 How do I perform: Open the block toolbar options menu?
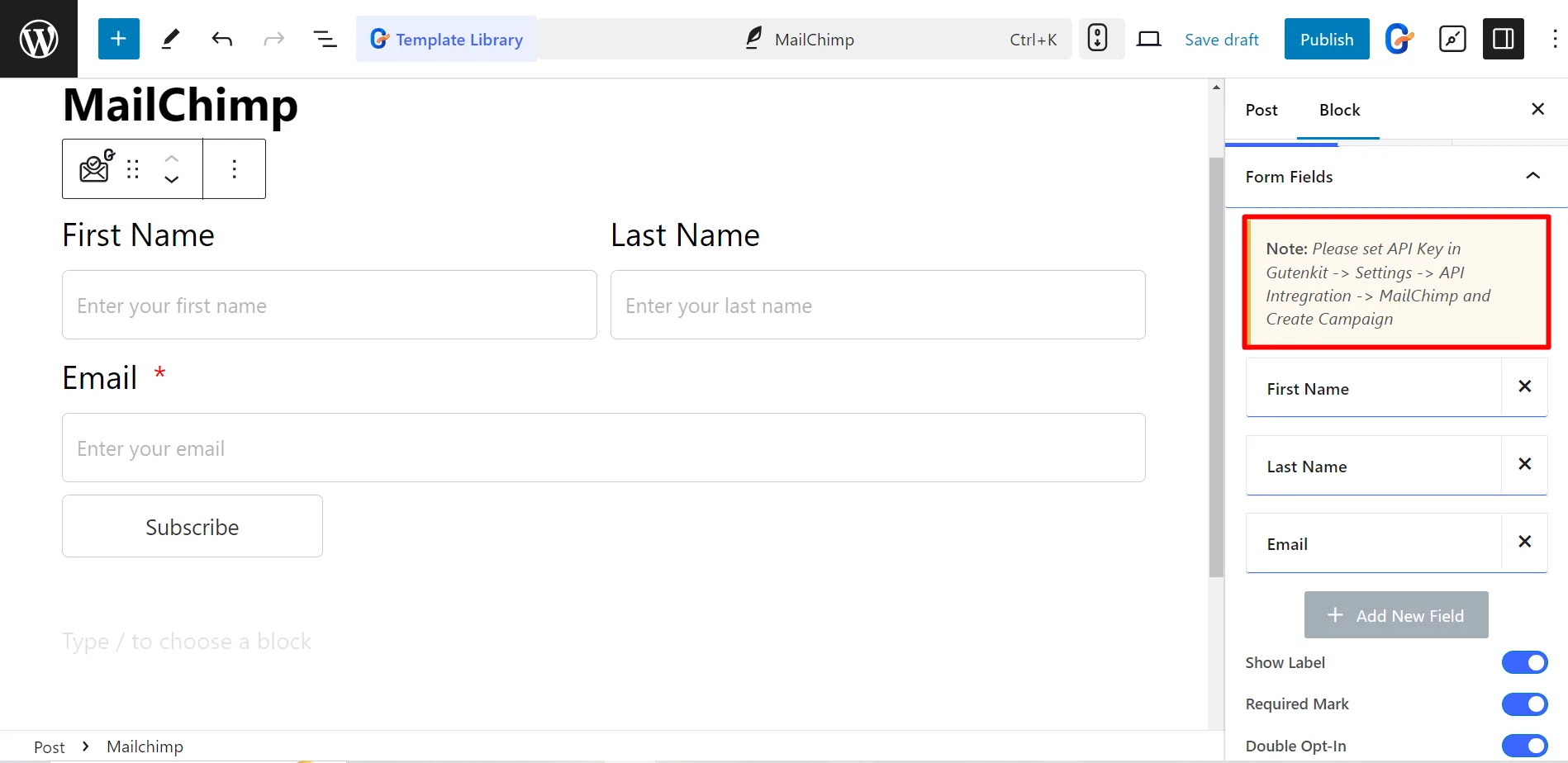tap(235, 168)
